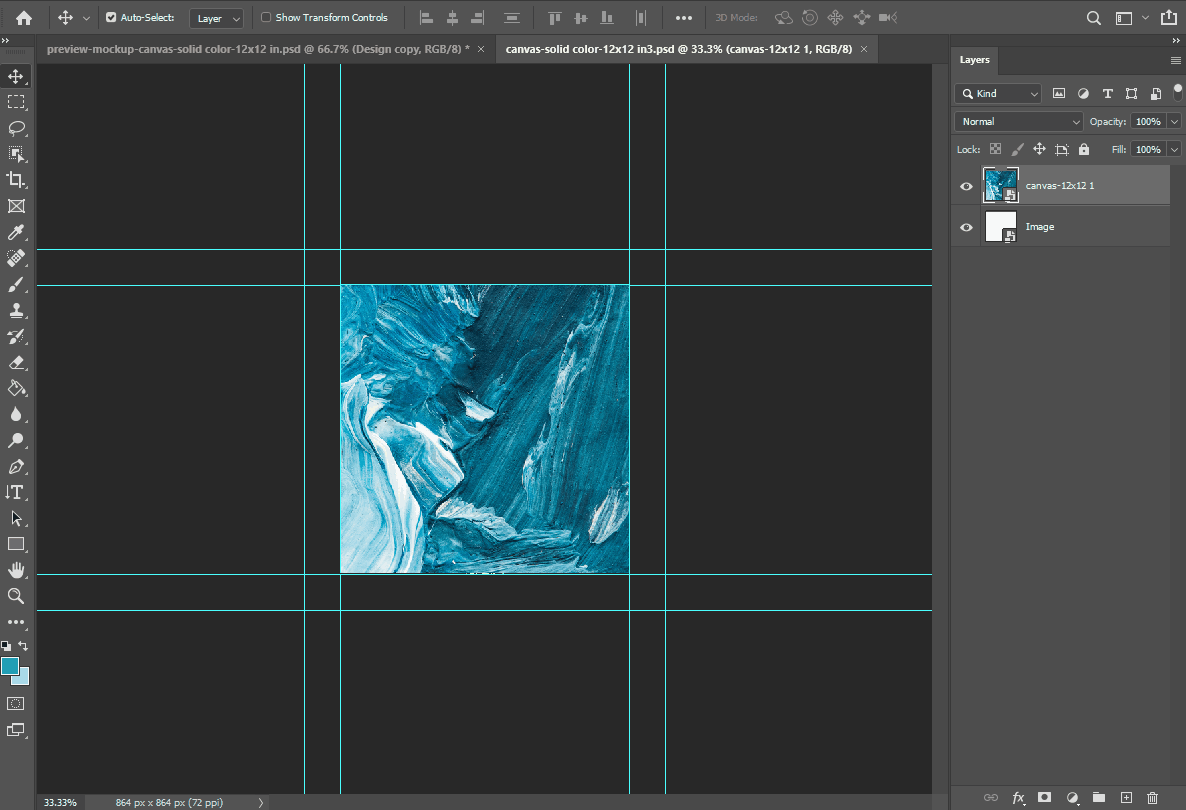Image resolution: width=1186 pixels, height=810 pixels.
Task: Select the Move tool in toolbar
Action: pyautogui.click(x=16, y=76)
